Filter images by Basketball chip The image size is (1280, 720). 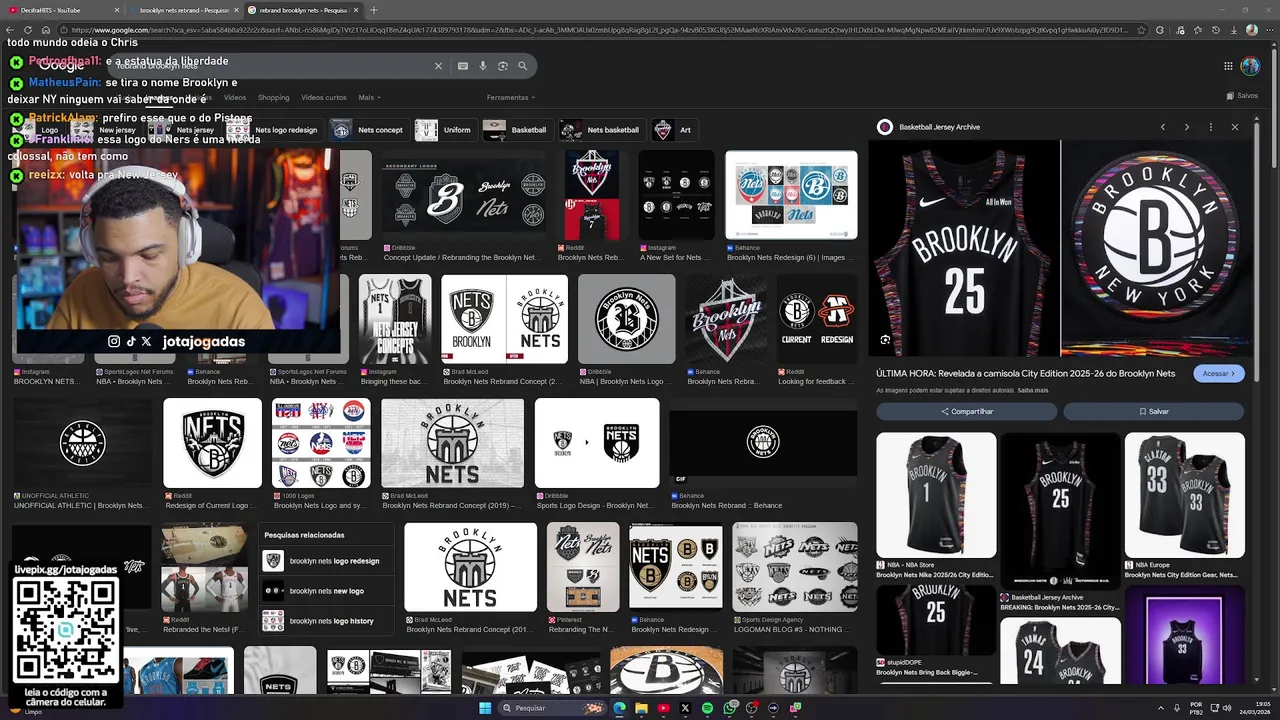[516, 130]
